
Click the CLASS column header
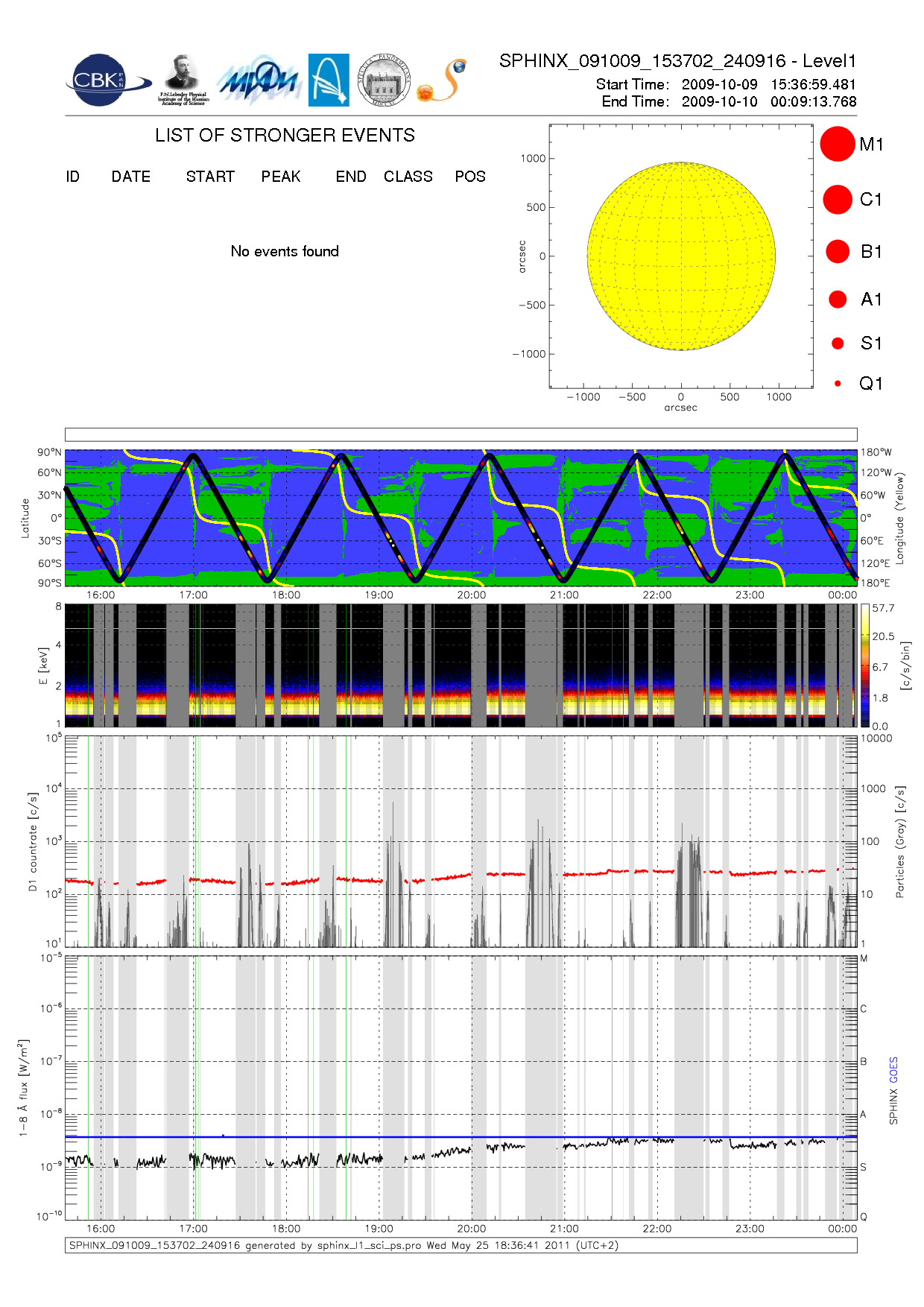coord(408,177)
